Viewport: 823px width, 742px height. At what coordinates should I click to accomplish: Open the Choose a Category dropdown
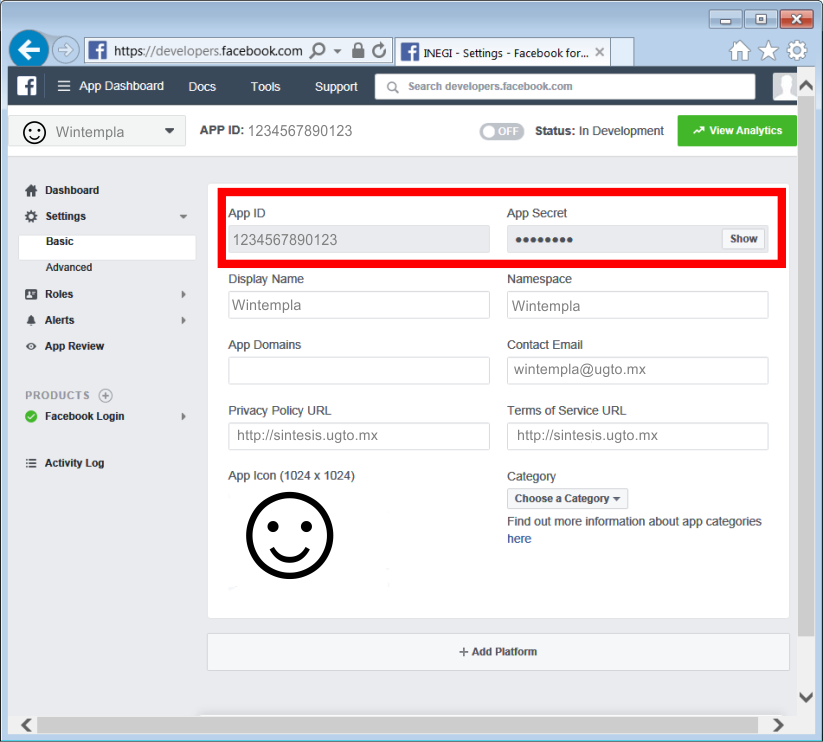pos(567,499)
